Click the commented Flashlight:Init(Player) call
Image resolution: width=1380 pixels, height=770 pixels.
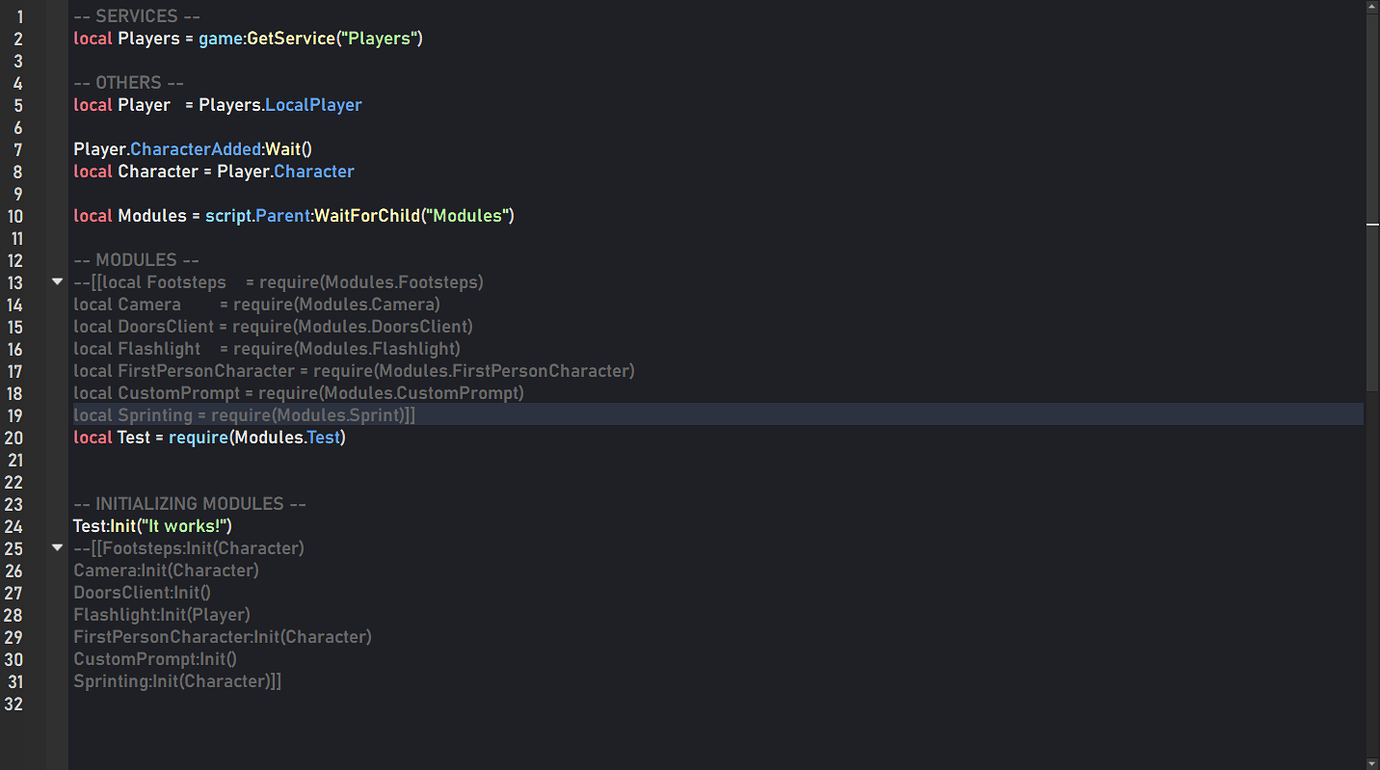click(162, 615)
